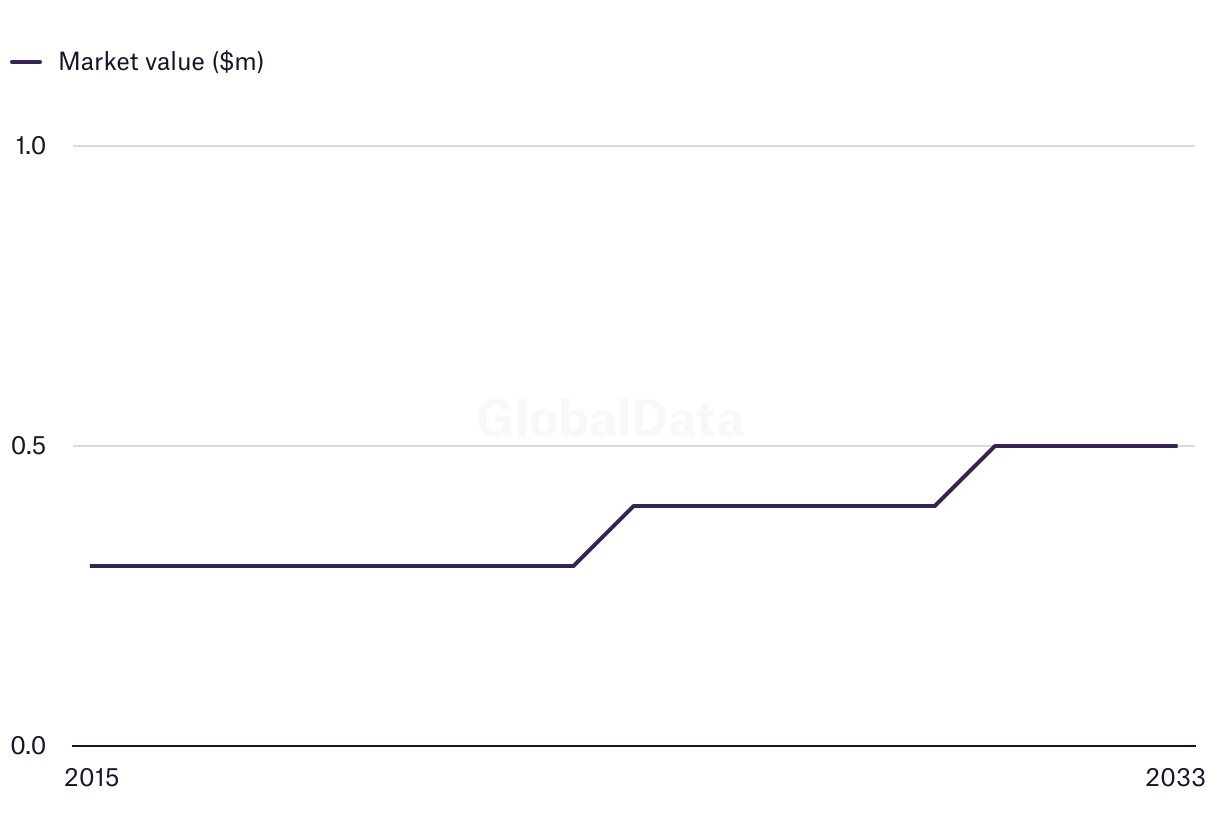Select the point where the line leaves 0.3
Image resolution: width=1220 pixels, height=836 pixels.
(573, 566)
